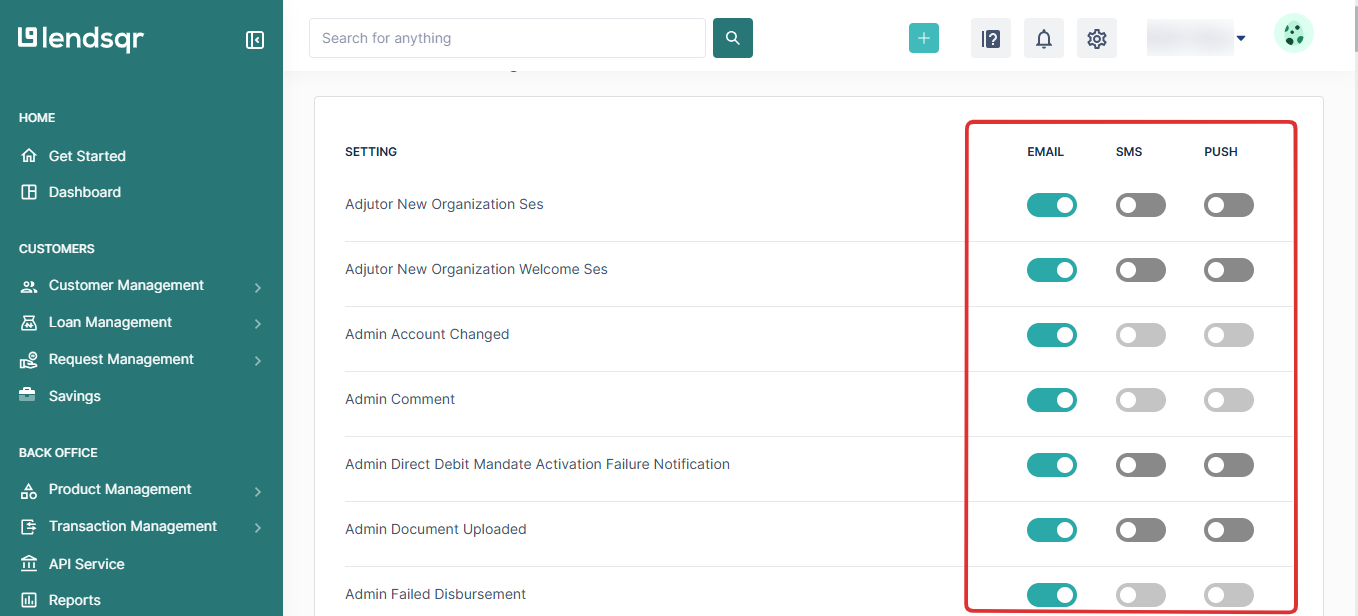
Task: Click the search magnifier button
Action: (733, 38)
